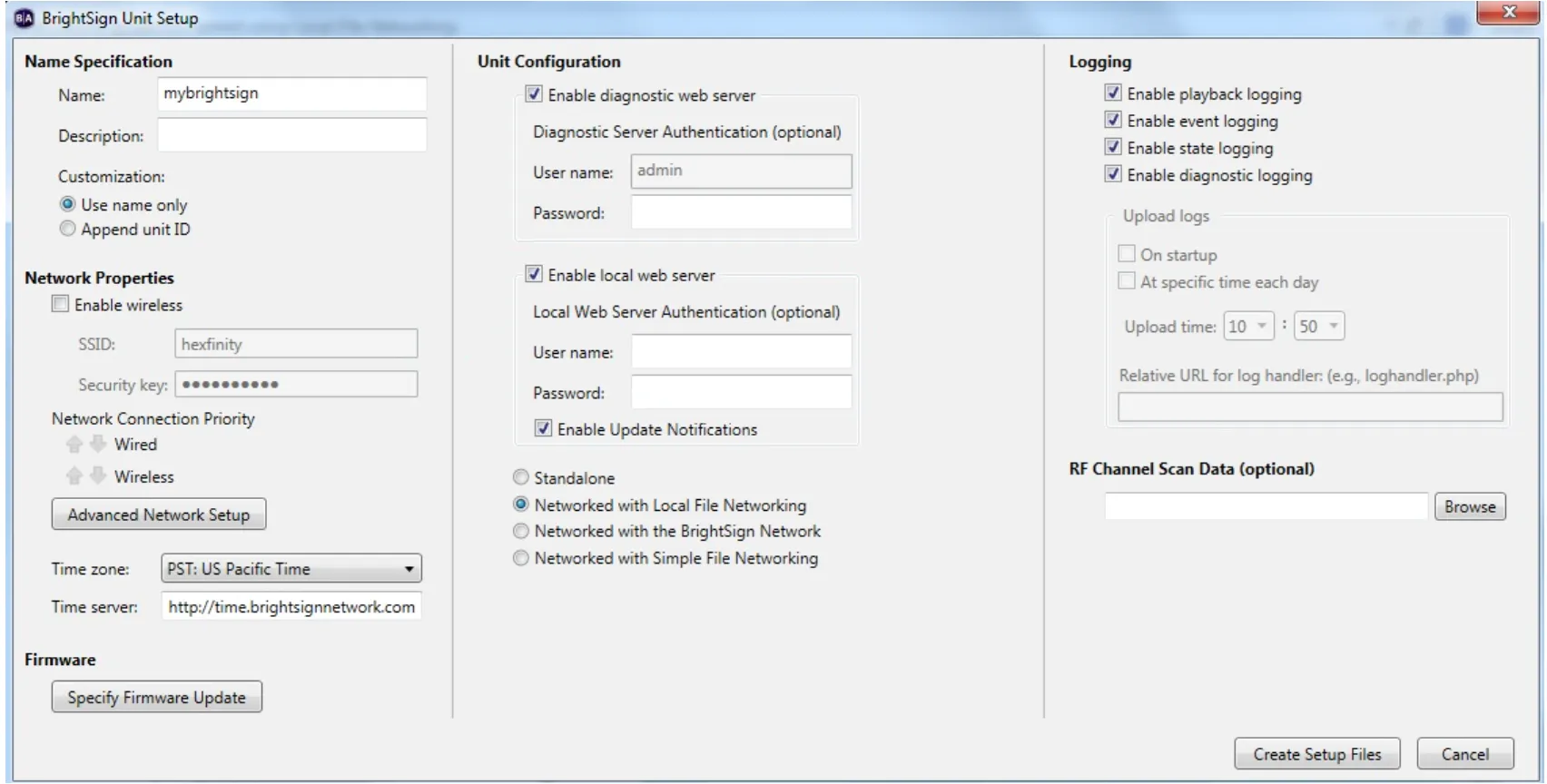The height and width of the screenshot is (784, 1547).
Task: Click the 'Network Properties' heading
Action: pos(99,278)
